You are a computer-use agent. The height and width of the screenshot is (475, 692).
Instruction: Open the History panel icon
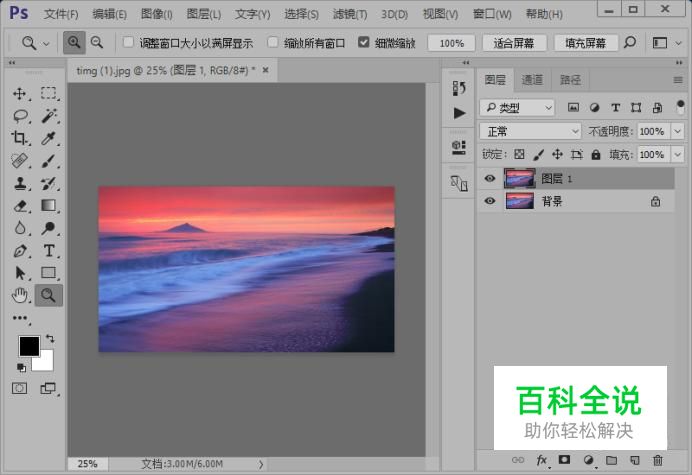tap(459, 88)
